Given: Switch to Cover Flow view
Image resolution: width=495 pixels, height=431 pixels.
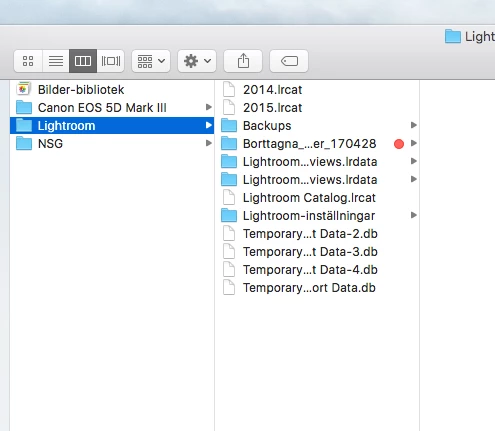Looking at the screenshot, I should pos(111,61).
